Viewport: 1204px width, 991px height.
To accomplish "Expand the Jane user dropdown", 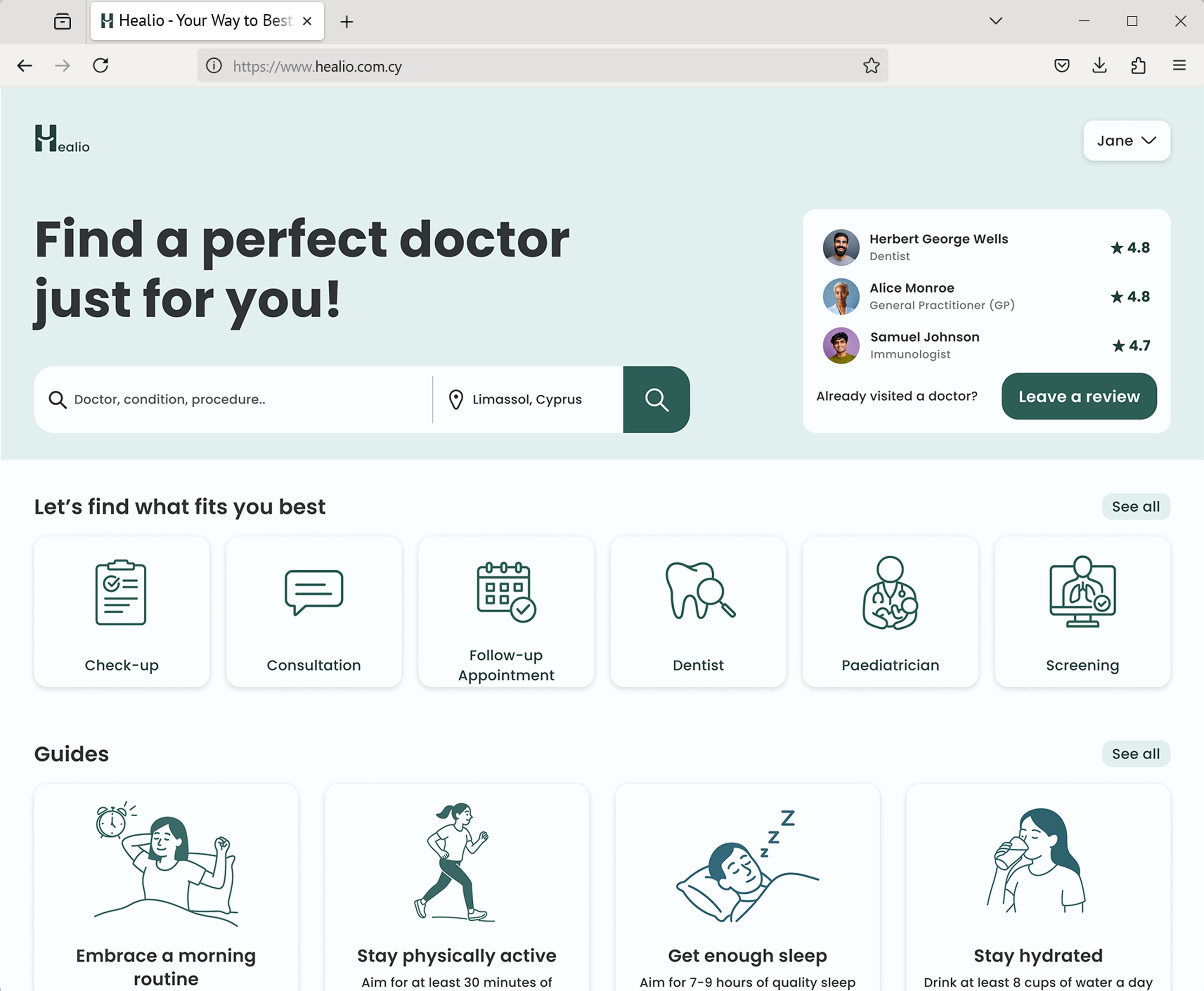I will pos(1126,141).
